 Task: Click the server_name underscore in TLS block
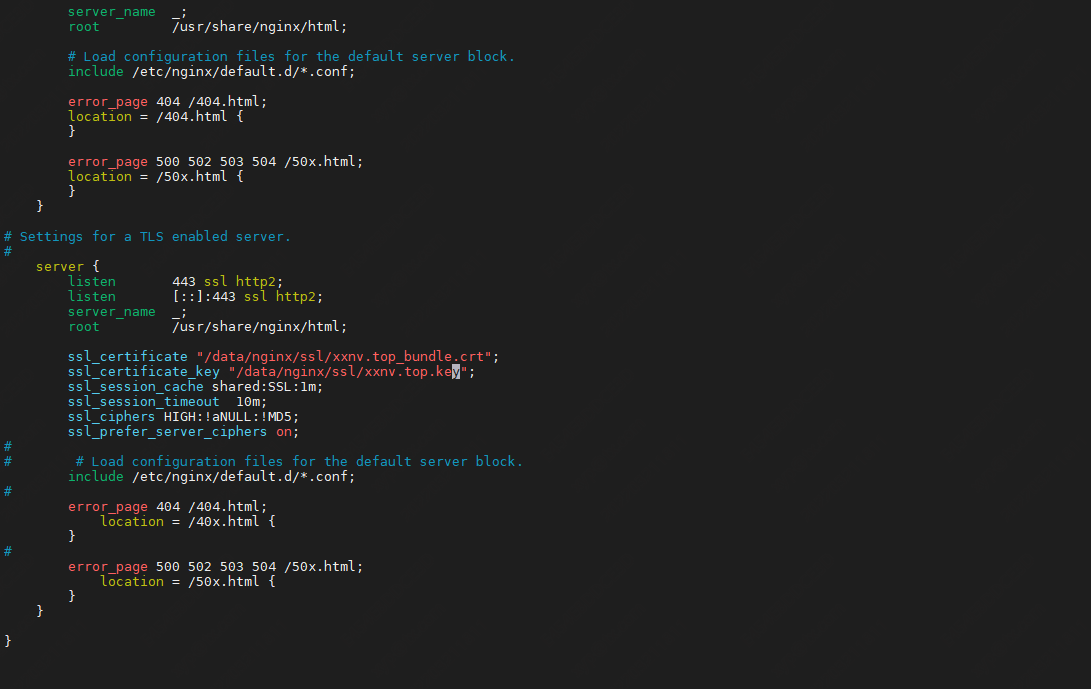coord(176,312)
